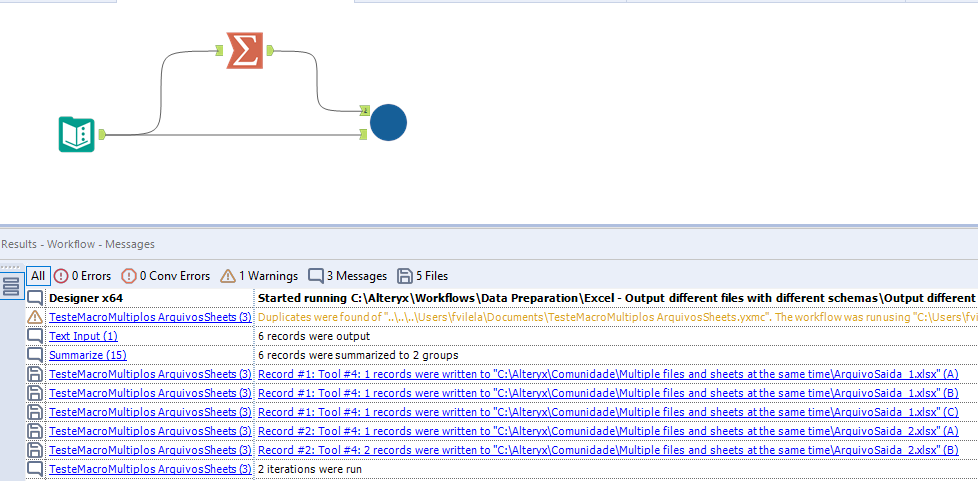Click file icon for ArquivoSaida_1.xlsx (A) row
Screen dimensions: 978x481
(x=36, y=374)
